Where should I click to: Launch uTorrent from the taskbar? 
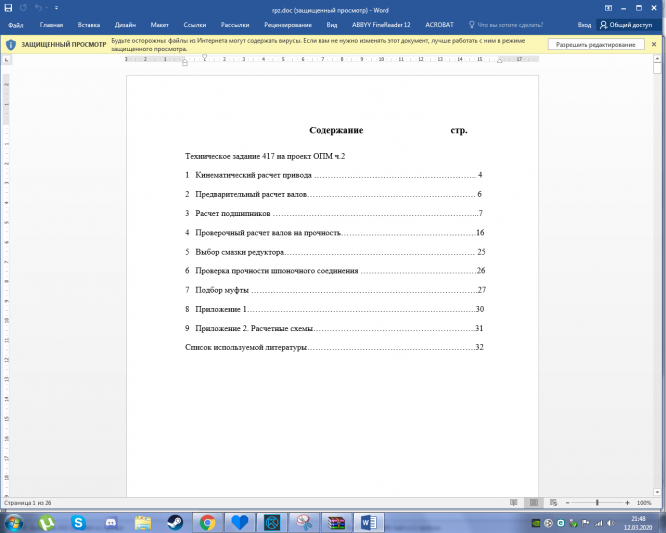[45, 522]
